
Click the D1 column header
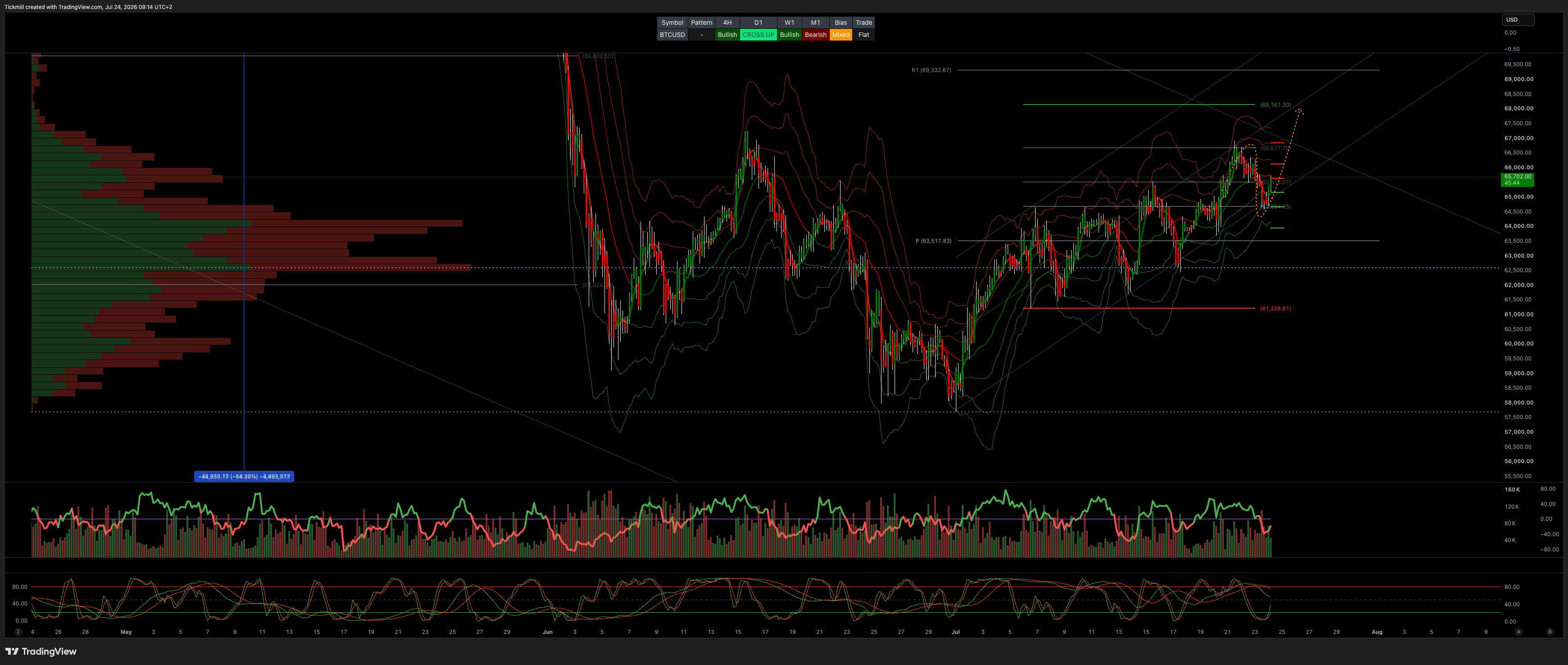click(758, 23)
